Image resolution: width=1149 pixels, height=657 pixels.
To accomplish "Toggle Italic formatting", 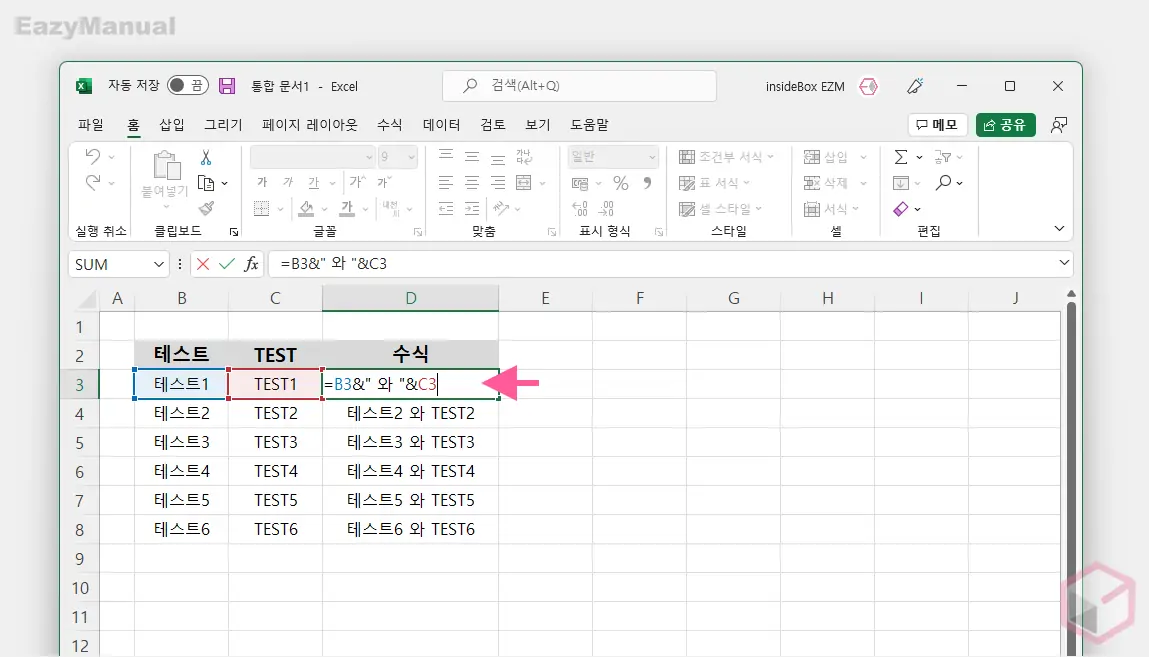I will coord(288,182).
